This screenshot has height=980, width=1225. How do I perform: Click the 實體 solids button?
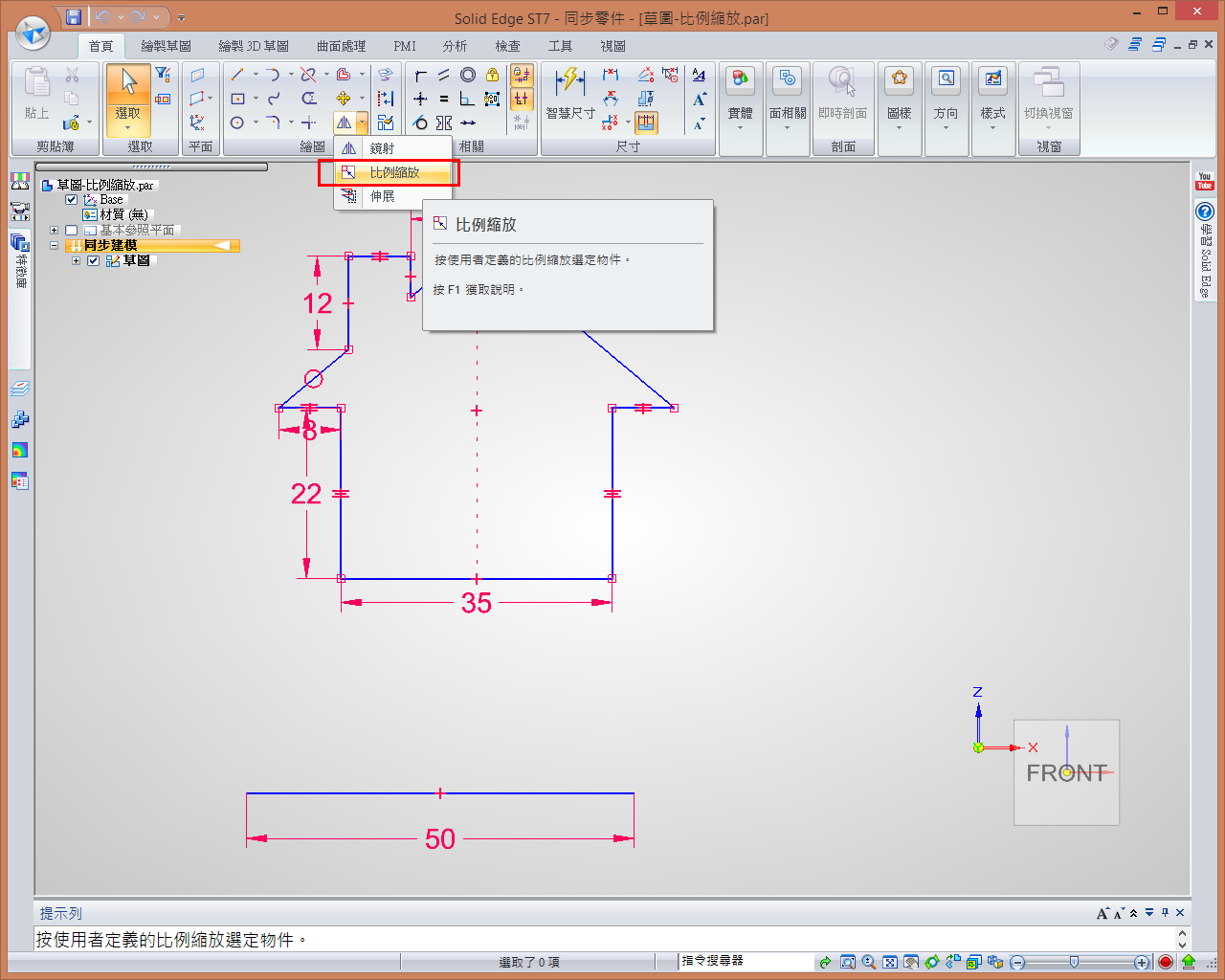point(740,98)
